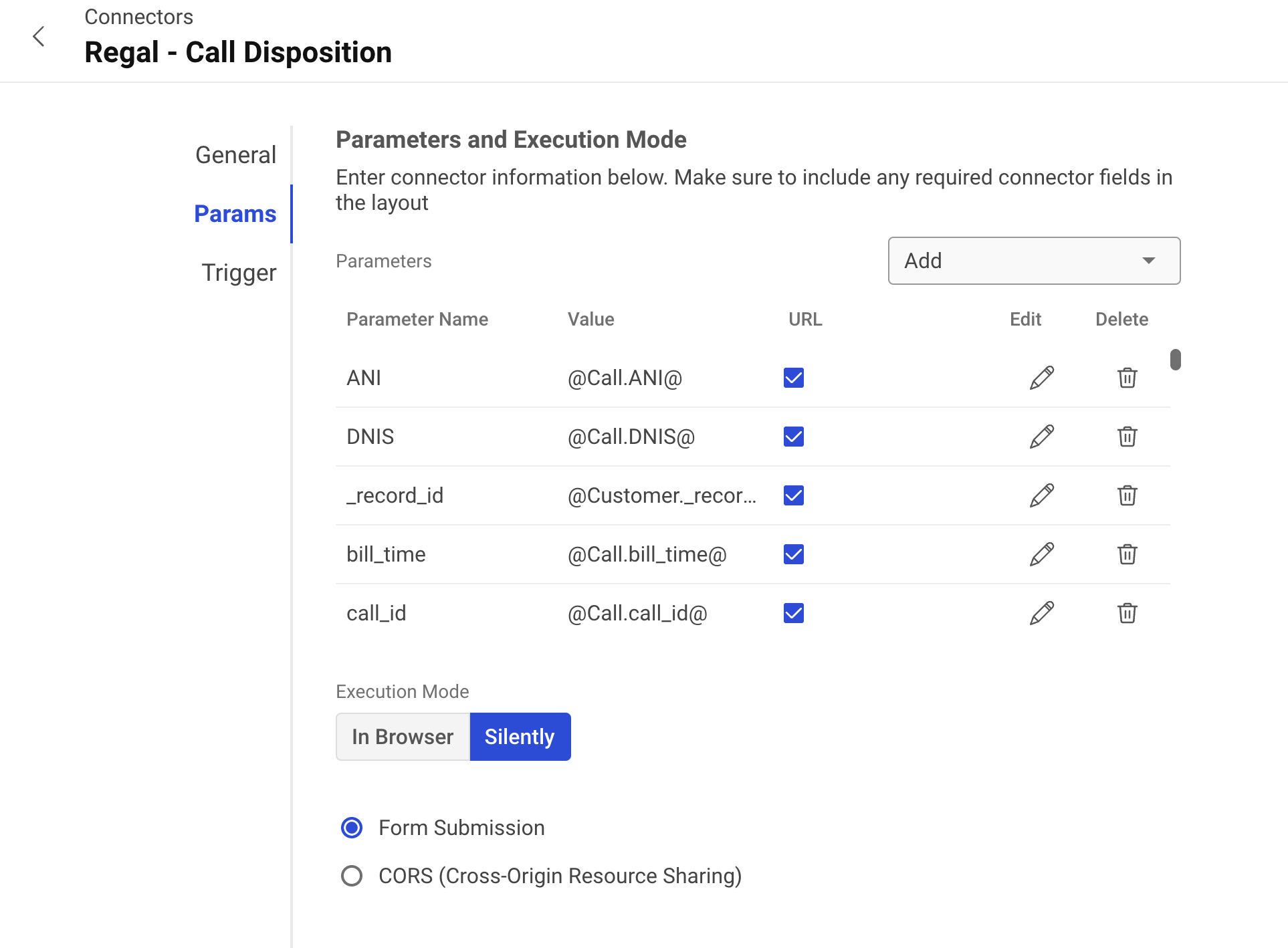Click the bill_time parameter name
Image resolution: width=1288 pixels, height=948 pixels.
click(x=386, y=554)
